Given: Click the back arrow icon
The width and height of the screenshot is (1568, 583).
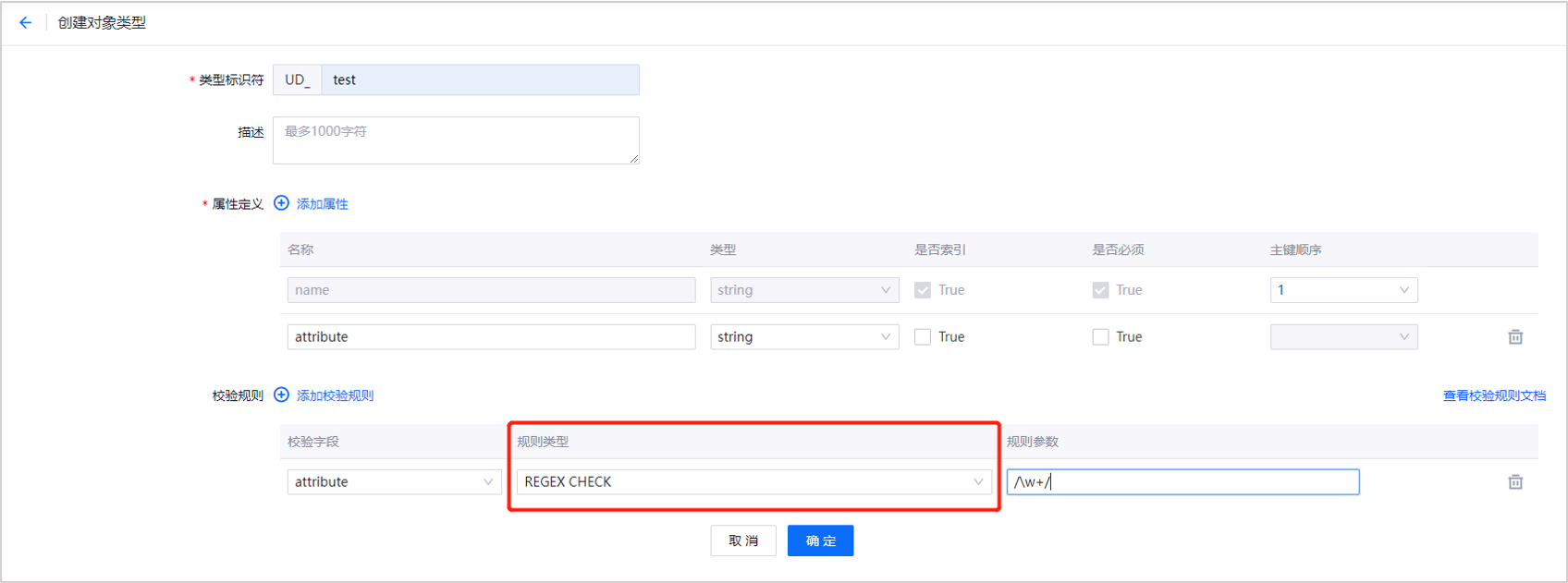Looking at the screenshot, I should [25, 23].
